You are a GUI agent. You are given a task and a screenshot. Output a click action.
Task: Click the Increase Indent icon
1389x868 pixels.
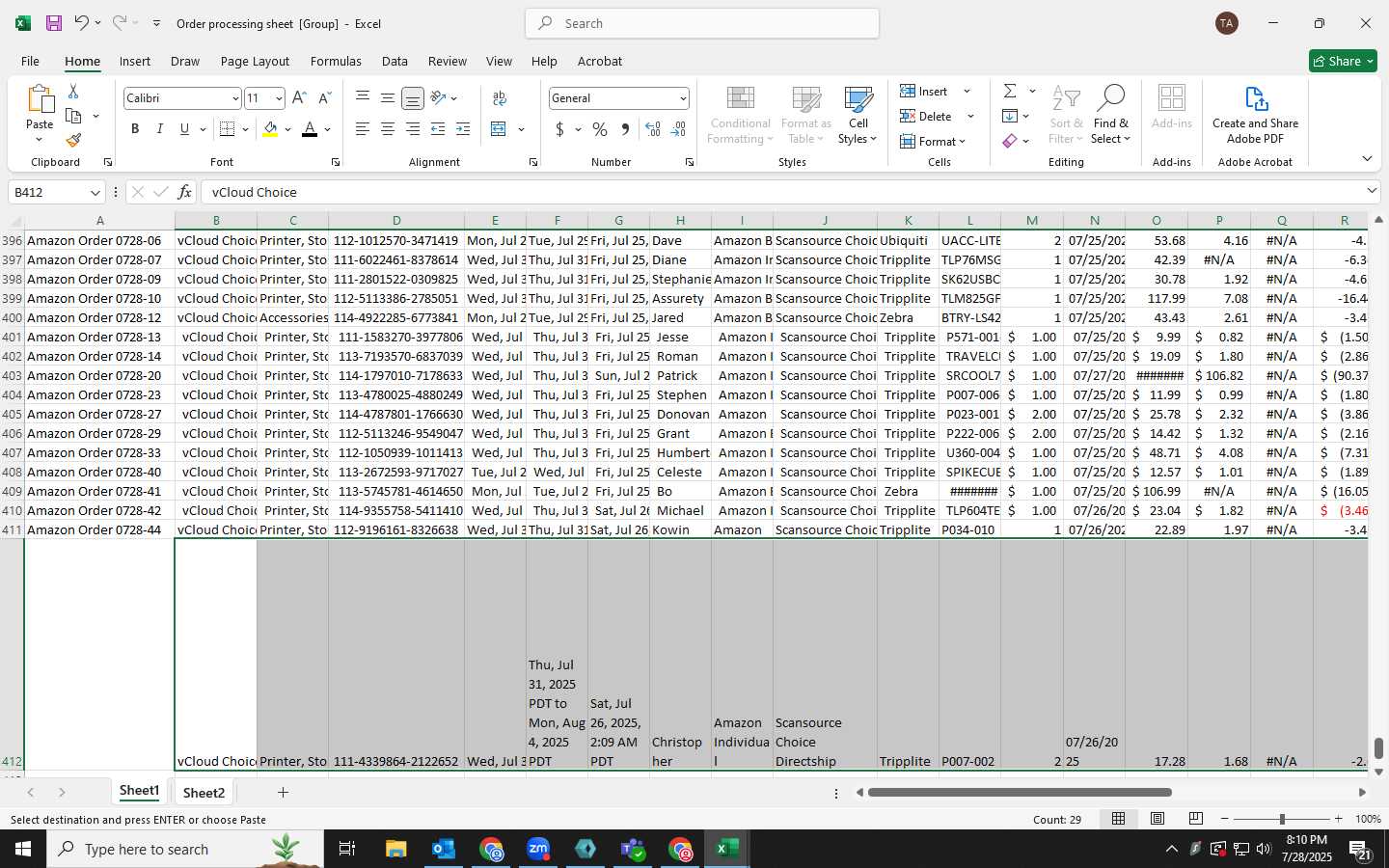(x=463, y=129)
